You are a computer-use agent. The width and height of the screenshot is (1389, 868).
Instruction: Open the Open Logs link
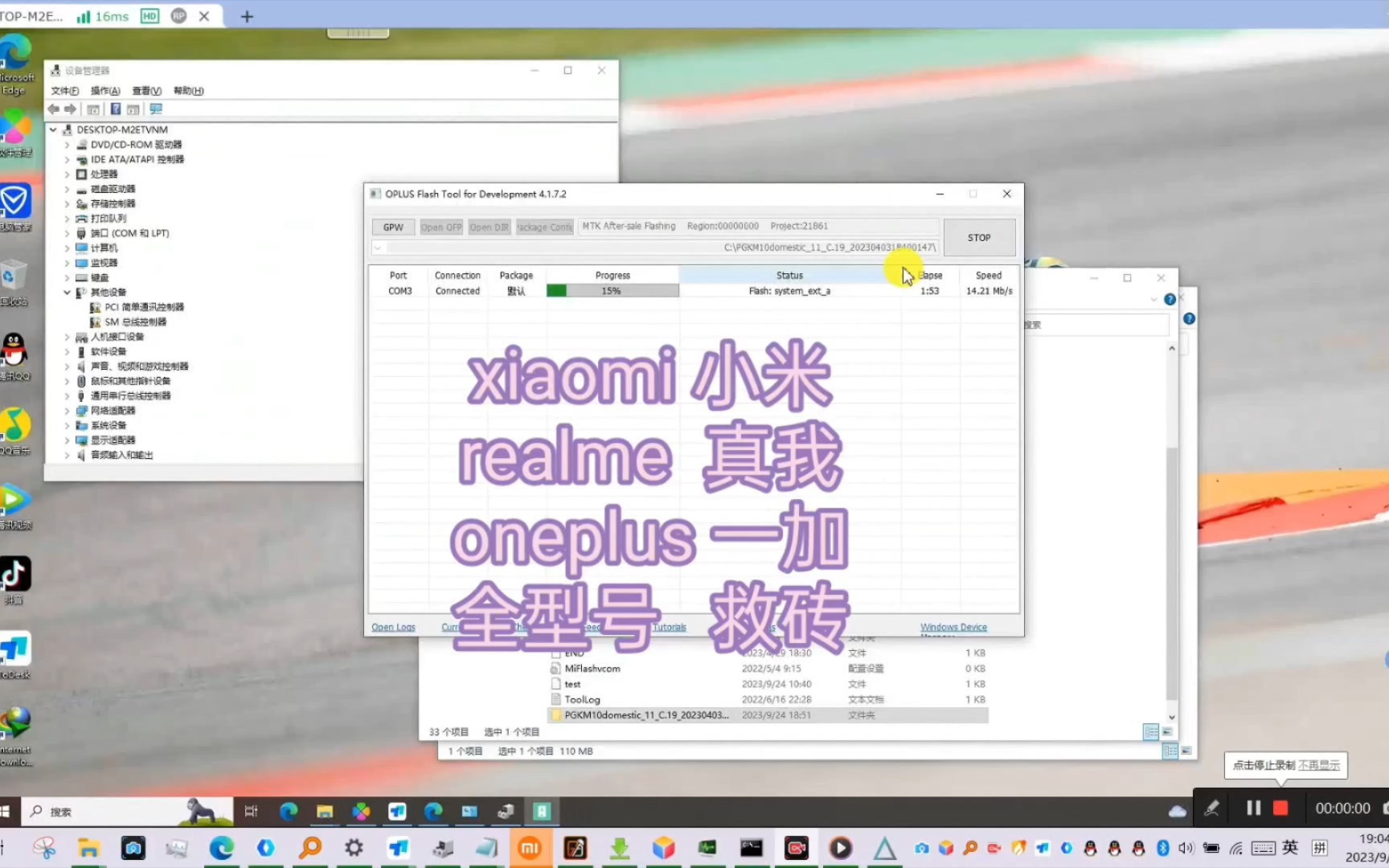(393, 627)
